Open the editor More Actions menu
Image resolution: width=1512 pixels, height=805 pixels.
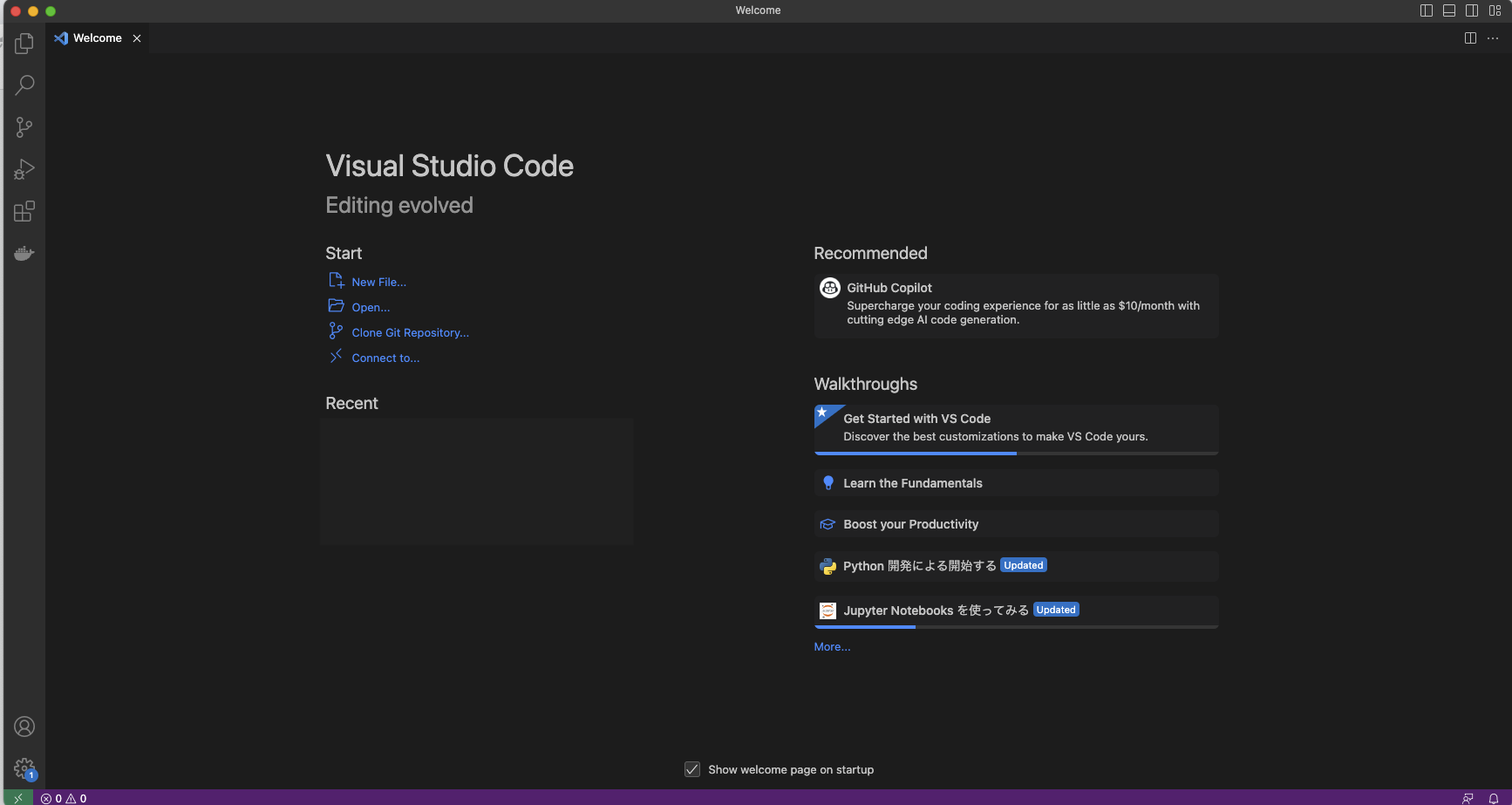1493,38
